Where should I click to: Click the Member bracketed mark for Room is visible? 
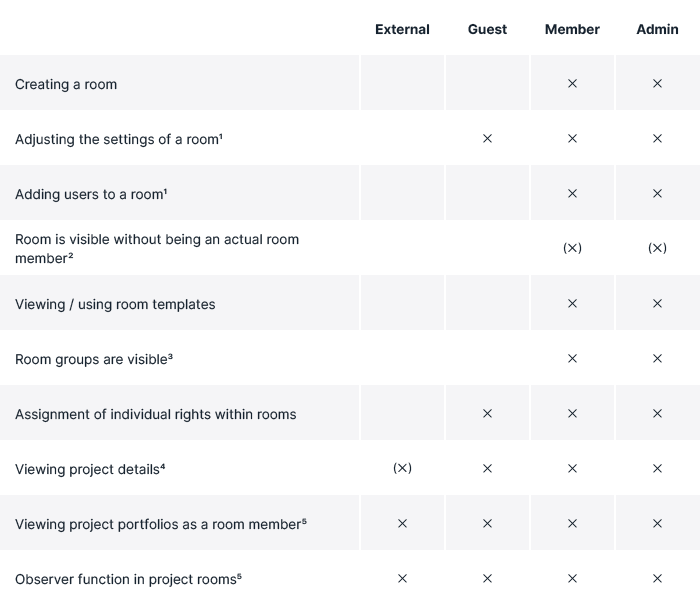[572, 248]
